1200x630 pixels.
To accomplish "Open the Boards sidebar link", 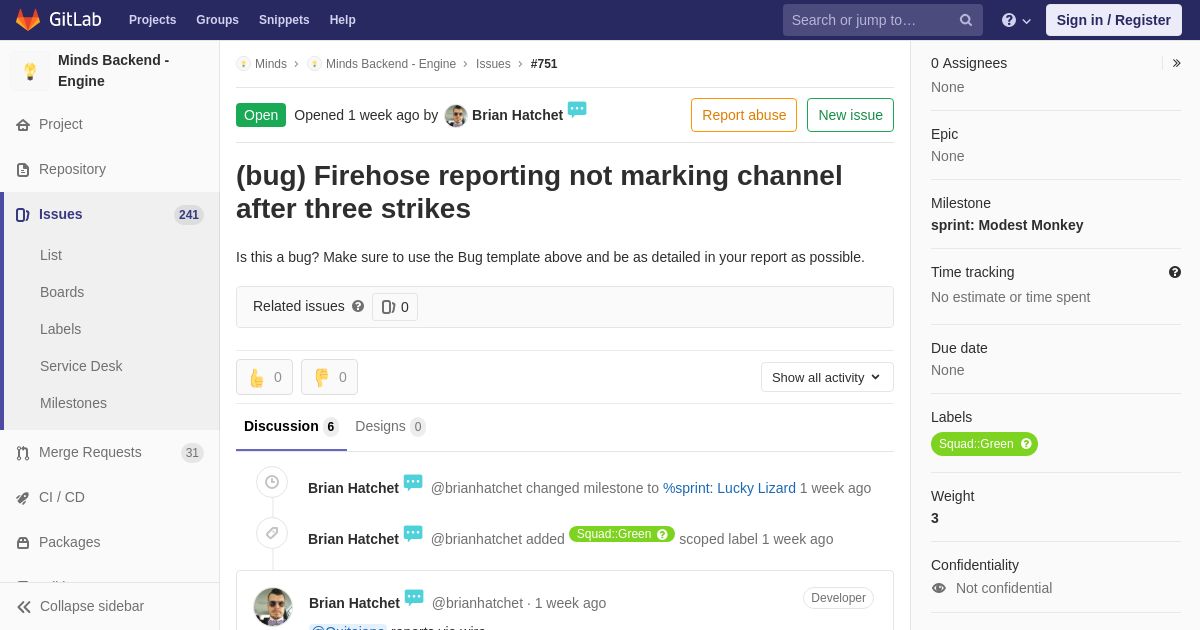I will (x=62, y=292).
